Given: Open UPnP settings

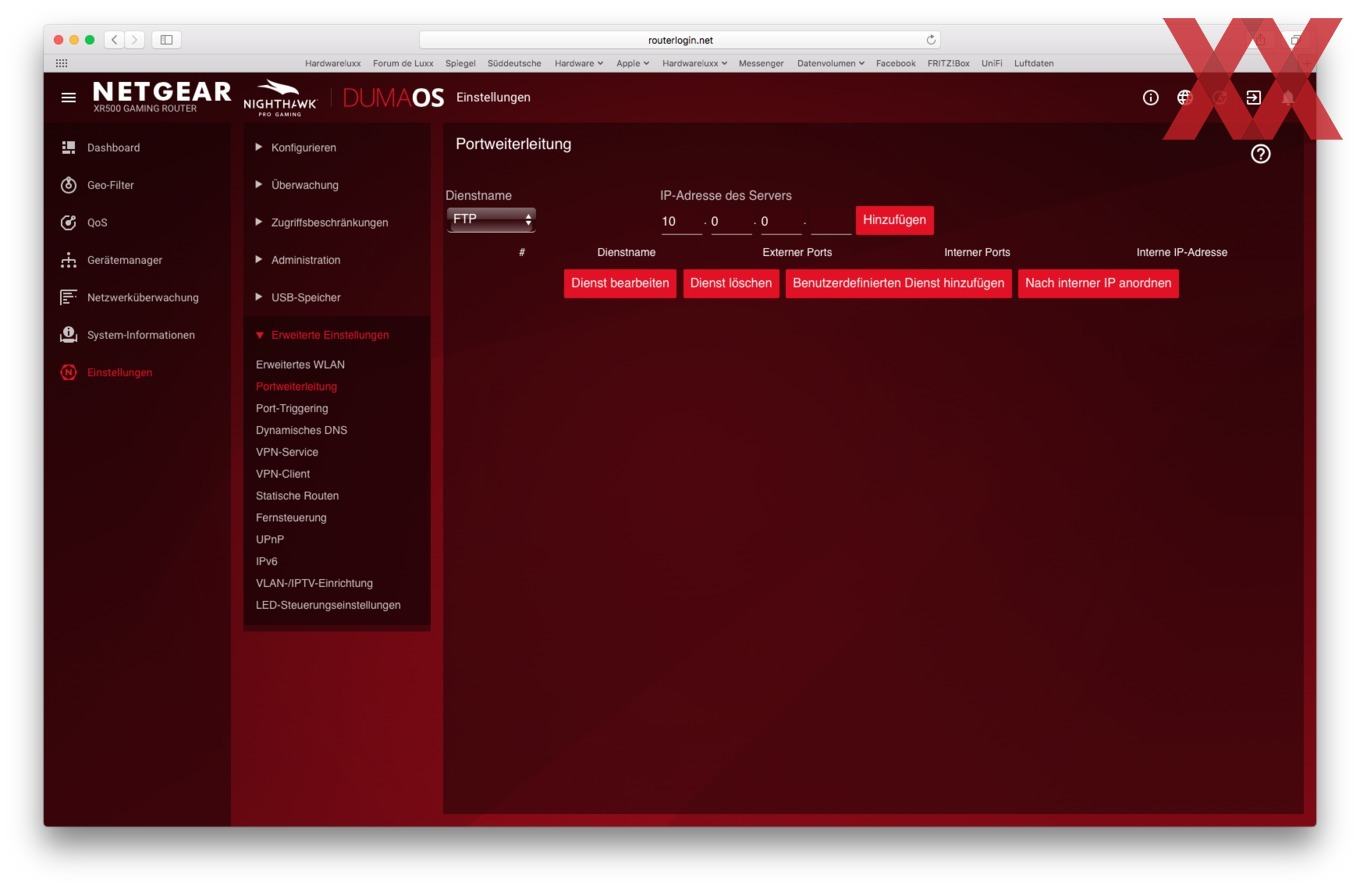Looking at the screenshot, I should (270, 540).
